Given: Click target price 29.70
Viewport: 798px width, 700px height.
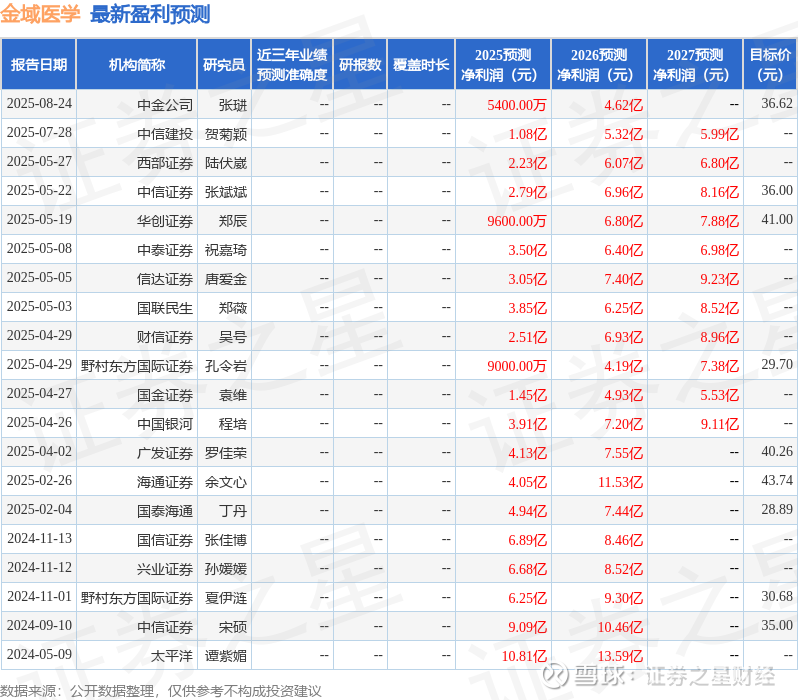Looking at the screenshot, I should tap(777, 365).
